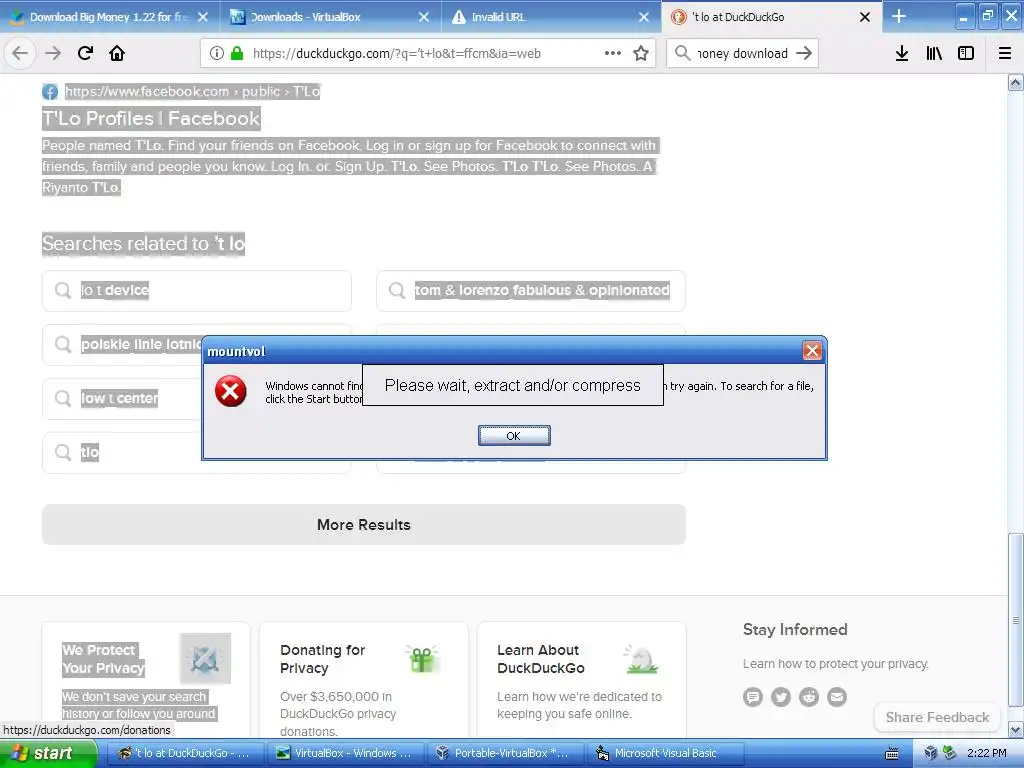Click the DuckDuckGo egg illustration icon
The height and width of the screenshot is (768, 1024).
pyautogui.click(x=641, y=658)
